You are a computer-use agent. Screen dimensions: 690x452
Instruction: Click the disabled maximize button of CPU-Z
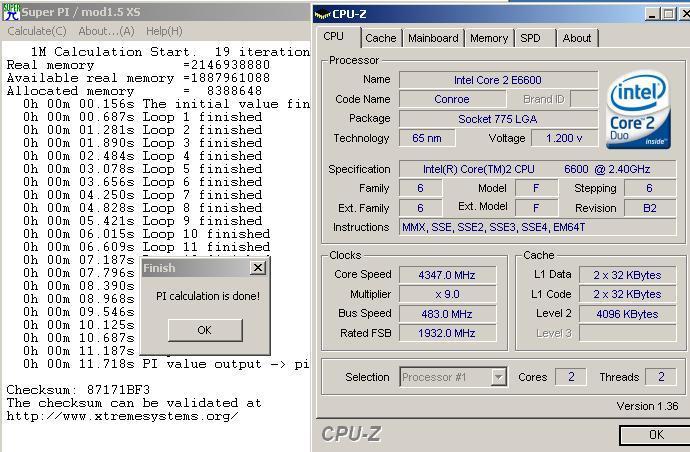668,15
